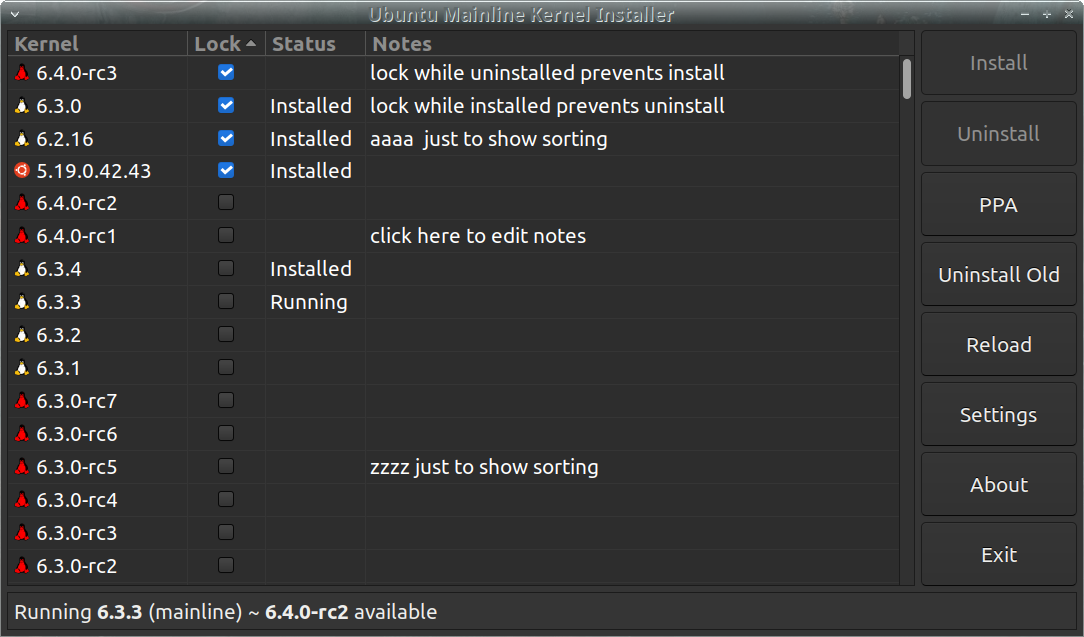Unlock kernel 6.4.0-rc3 via its checkbox
This screenshot has width=1084, height=637.
226,72
